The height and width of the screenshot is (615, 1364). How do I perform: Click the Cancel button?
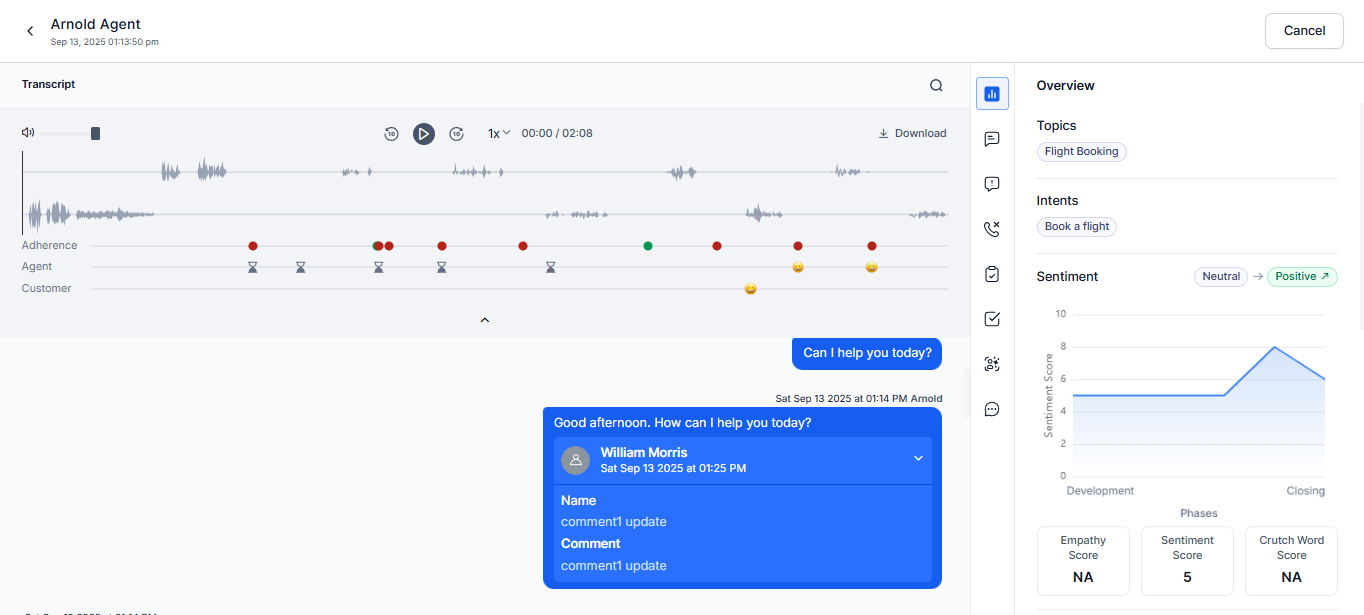pyautogui.click(x=1304, y=30)
